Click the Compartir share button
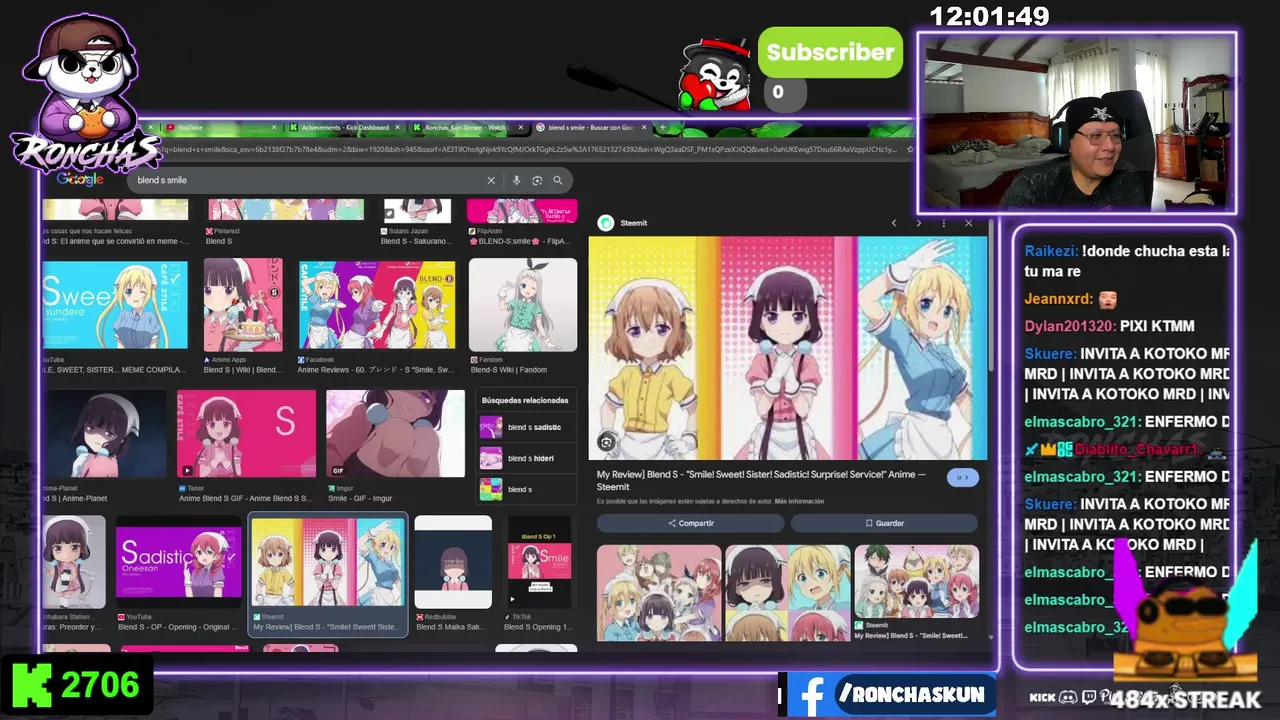 click(691, 523)
